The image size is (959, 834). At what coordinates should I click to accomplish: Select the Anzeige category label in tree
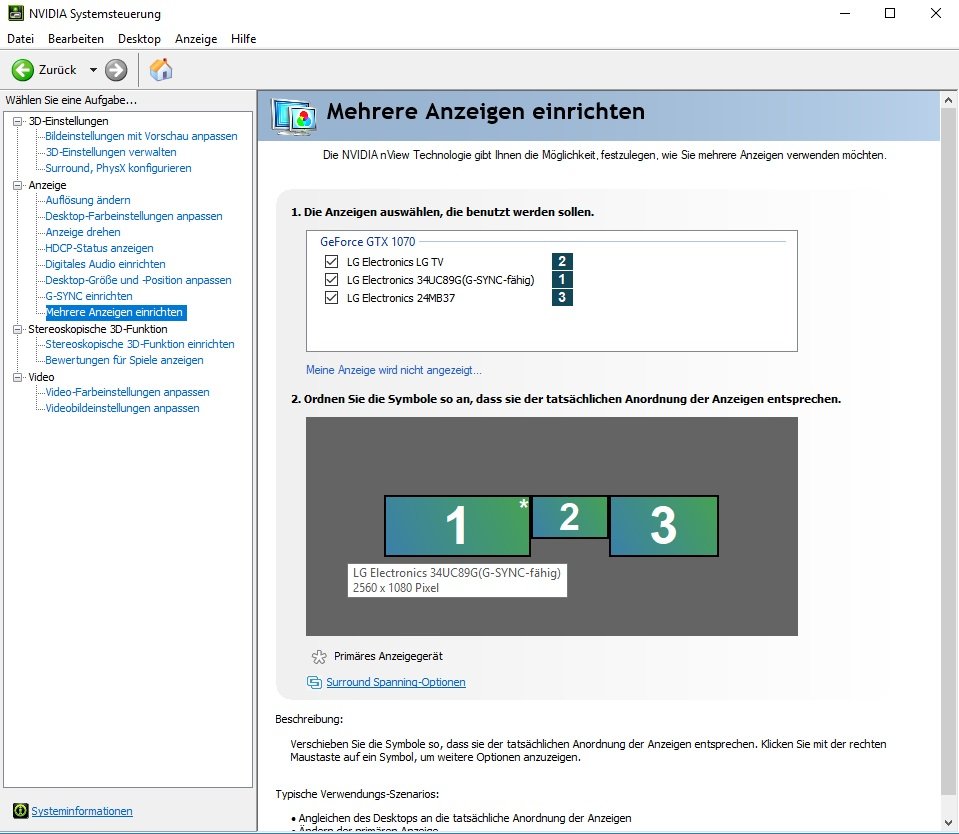coord(47,185)
